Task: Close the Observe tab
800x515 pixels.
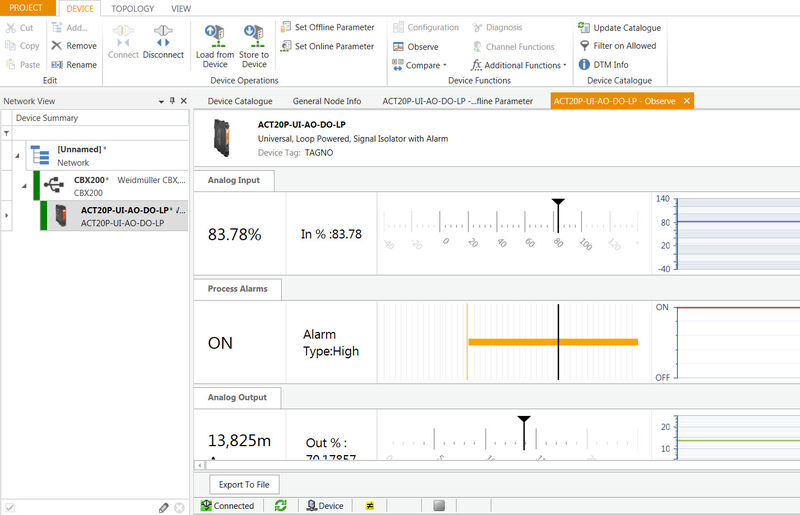Action: pos(686,101)
